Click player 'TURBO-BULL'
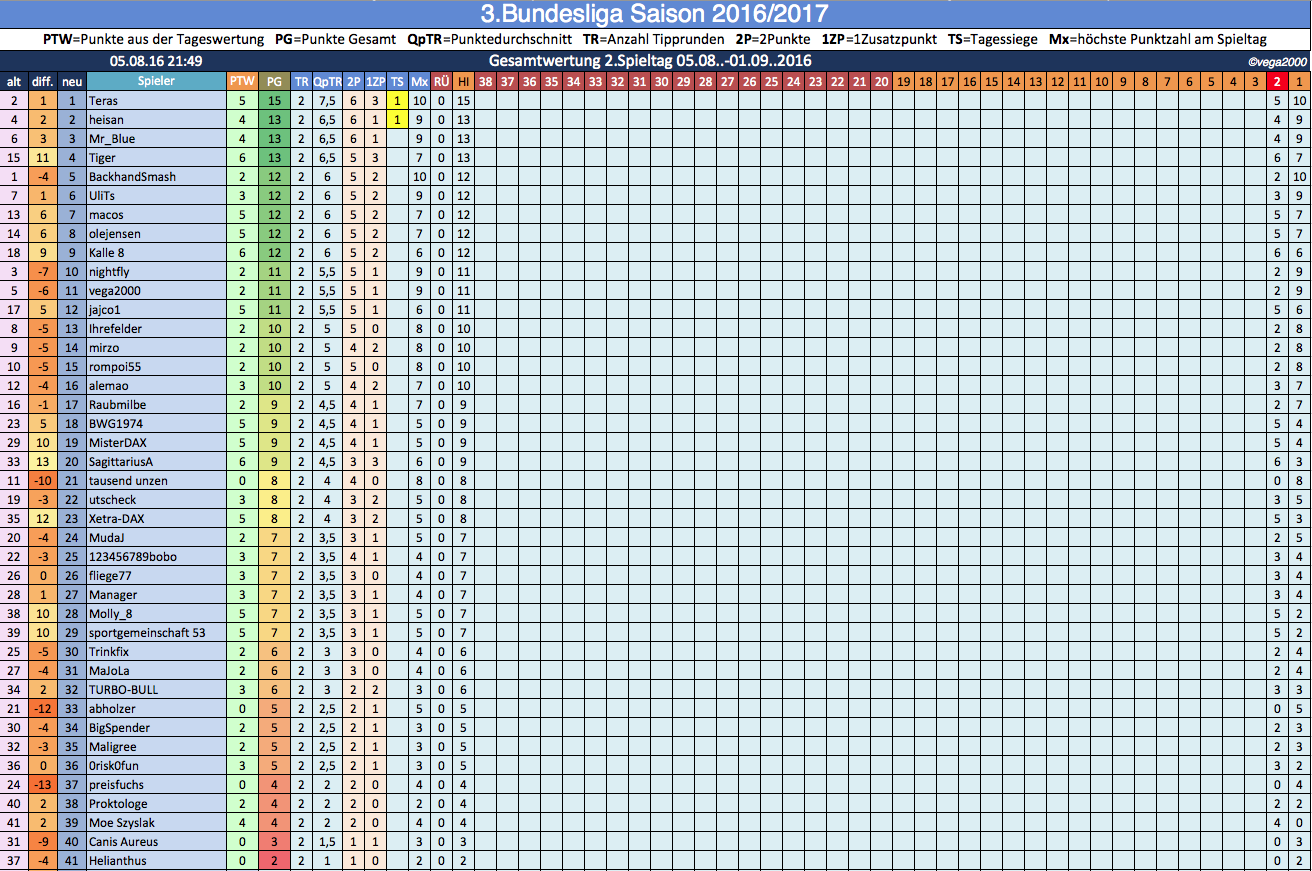This screenshot has height=871, width=1312. click(x=155, y=690)
